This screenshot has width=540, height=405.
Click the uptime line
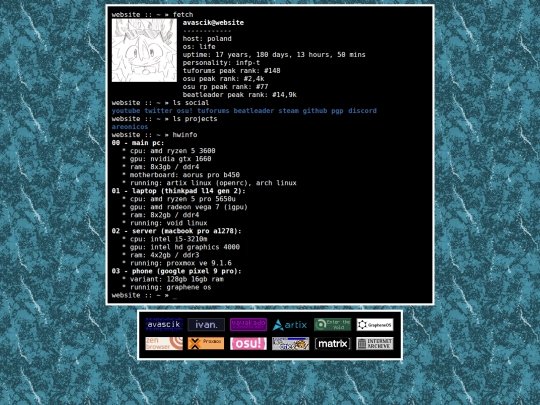tap(274, 54)
